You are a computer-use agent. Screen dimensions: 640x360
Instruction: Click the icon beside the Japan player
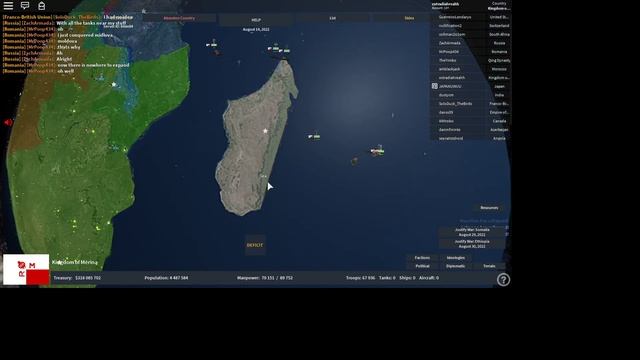[x=435, y=86]
